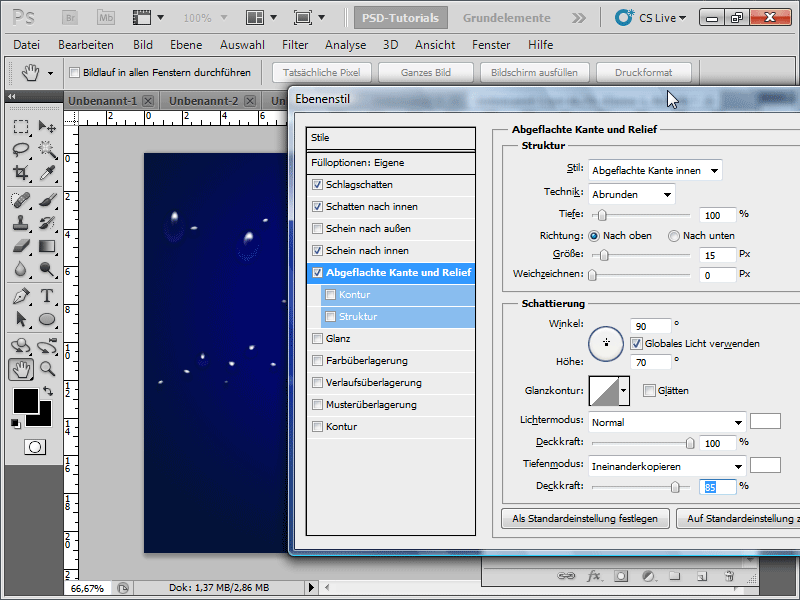Click the Druckformat button
Screen dimensions: 800x600
(643, 72)
